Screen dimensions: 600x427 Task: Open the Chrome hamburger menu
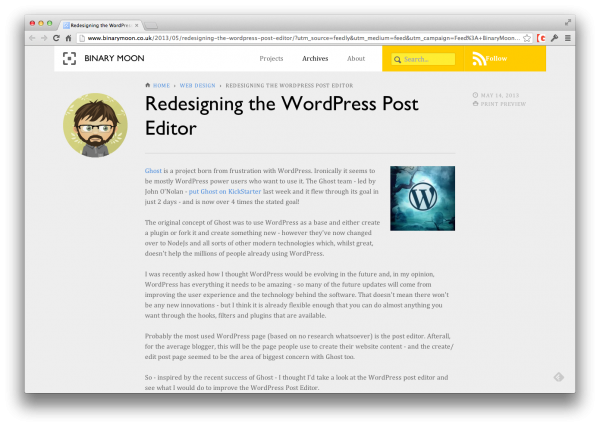[568, 38]
